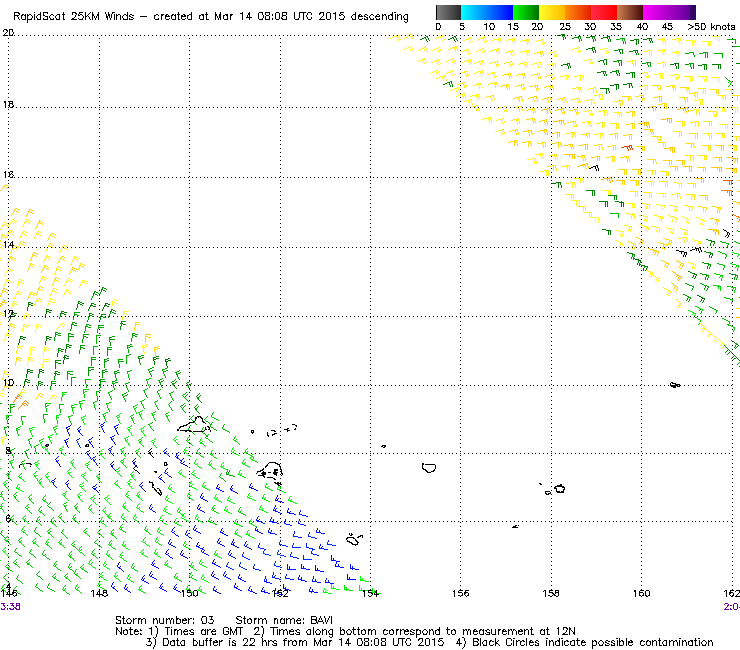Pick the brown 35-40 knots legend segment
Screen dimensions: 740x650
point(630,12)
